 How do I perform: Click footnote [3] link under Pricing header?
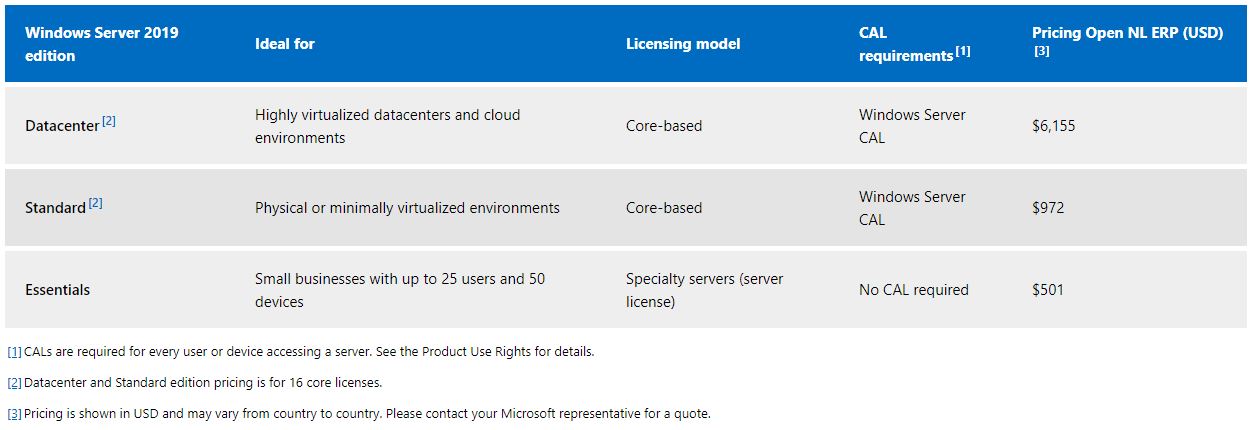coord(1041,52)
